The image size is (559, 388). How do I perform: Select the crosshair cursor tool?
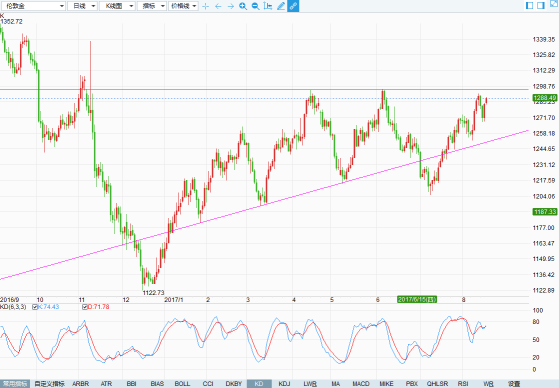pyautogui.click(x=206, y=6)
